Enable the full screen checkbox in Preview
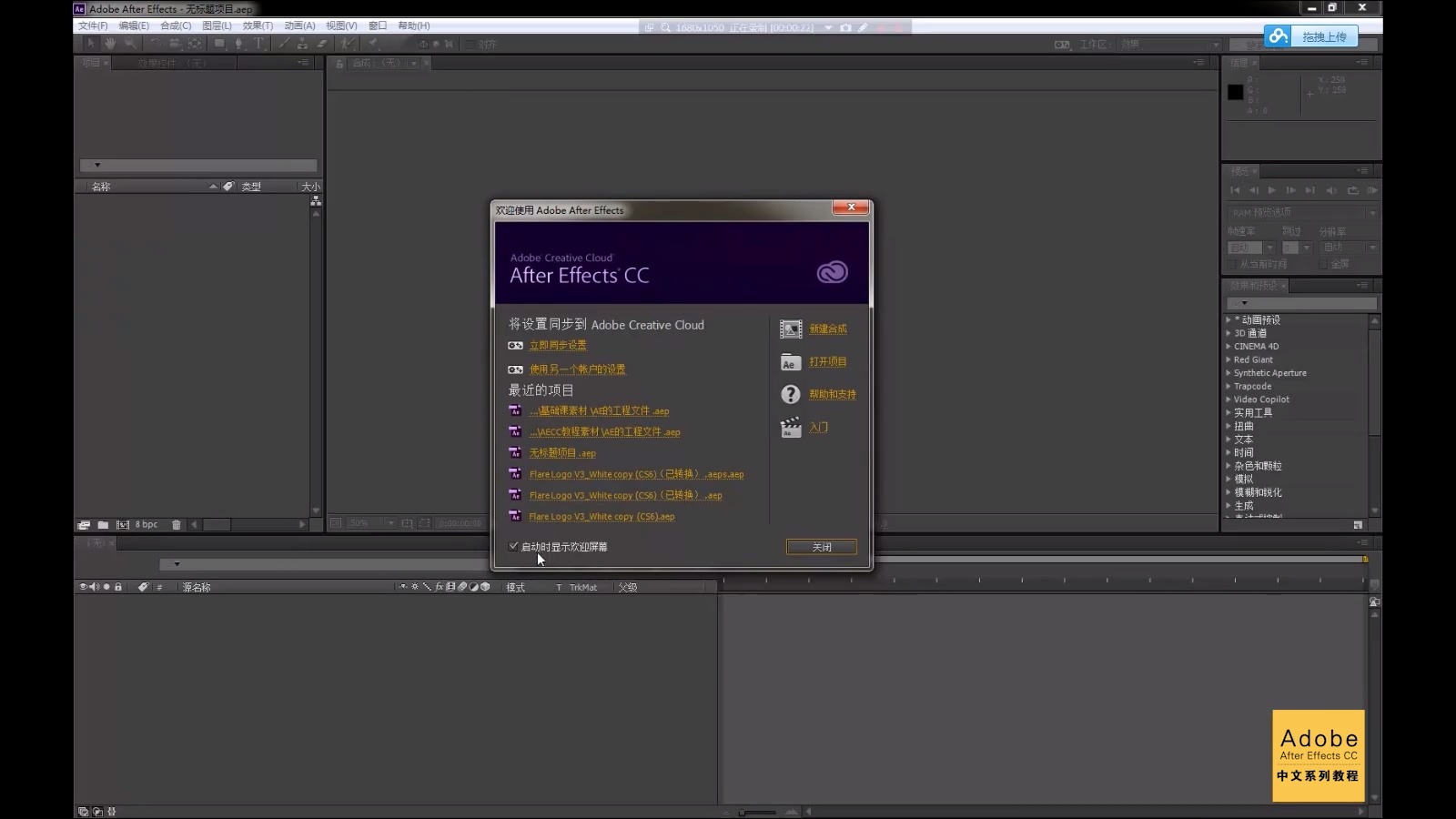 point(1322,264)
